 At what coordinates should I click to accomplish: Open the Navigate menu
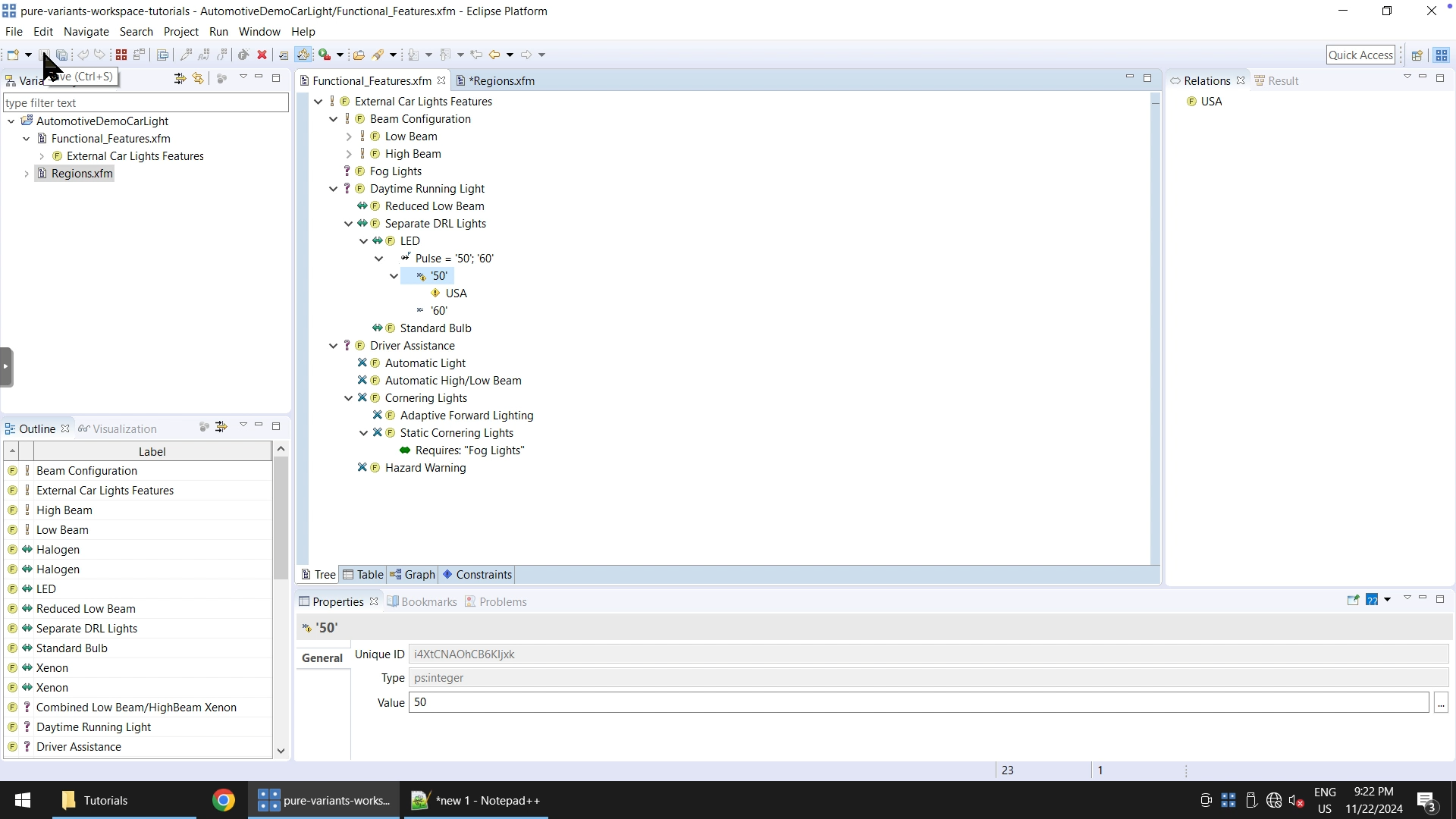[86, 31]
